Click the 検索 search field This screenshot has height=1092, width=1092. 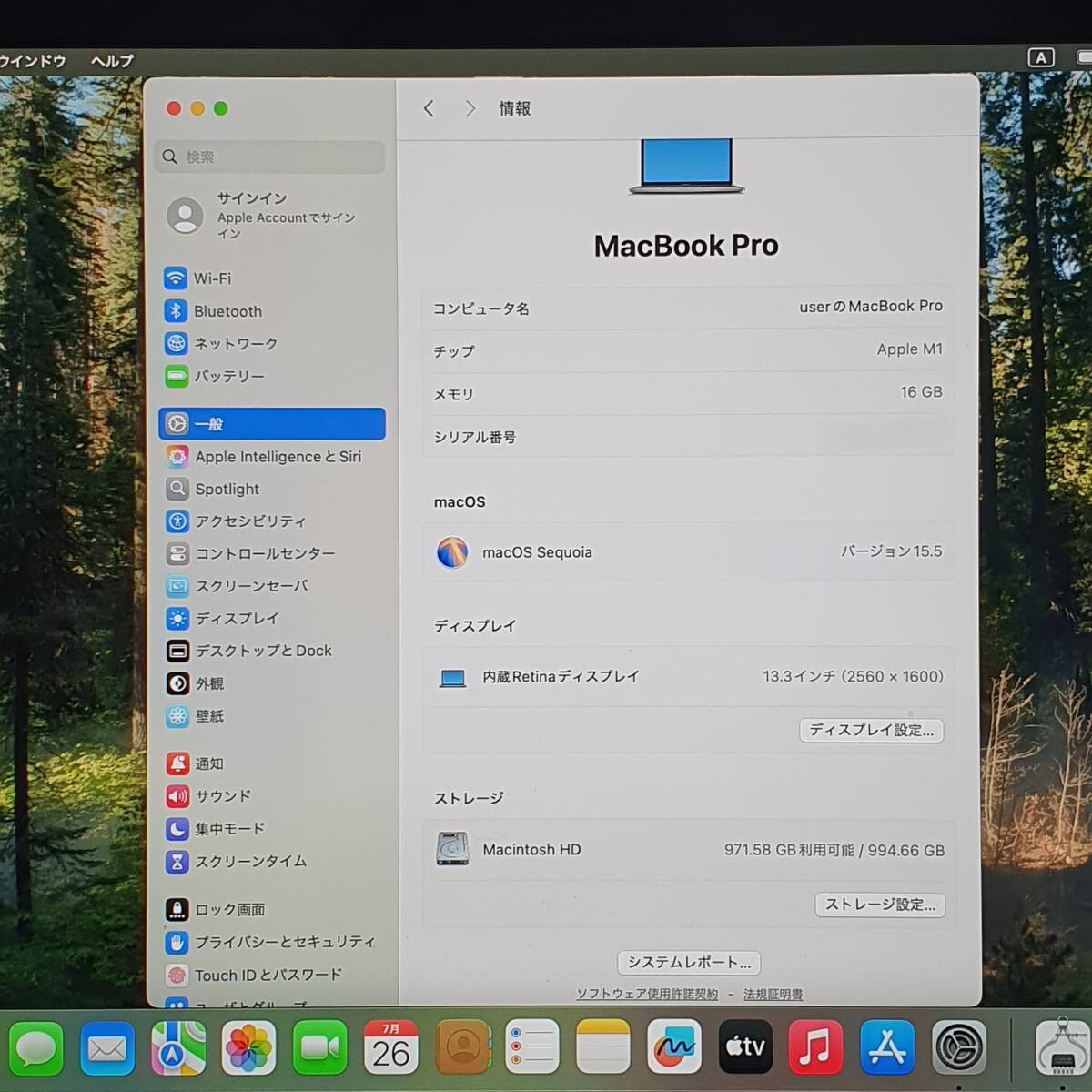click(270, 157)
